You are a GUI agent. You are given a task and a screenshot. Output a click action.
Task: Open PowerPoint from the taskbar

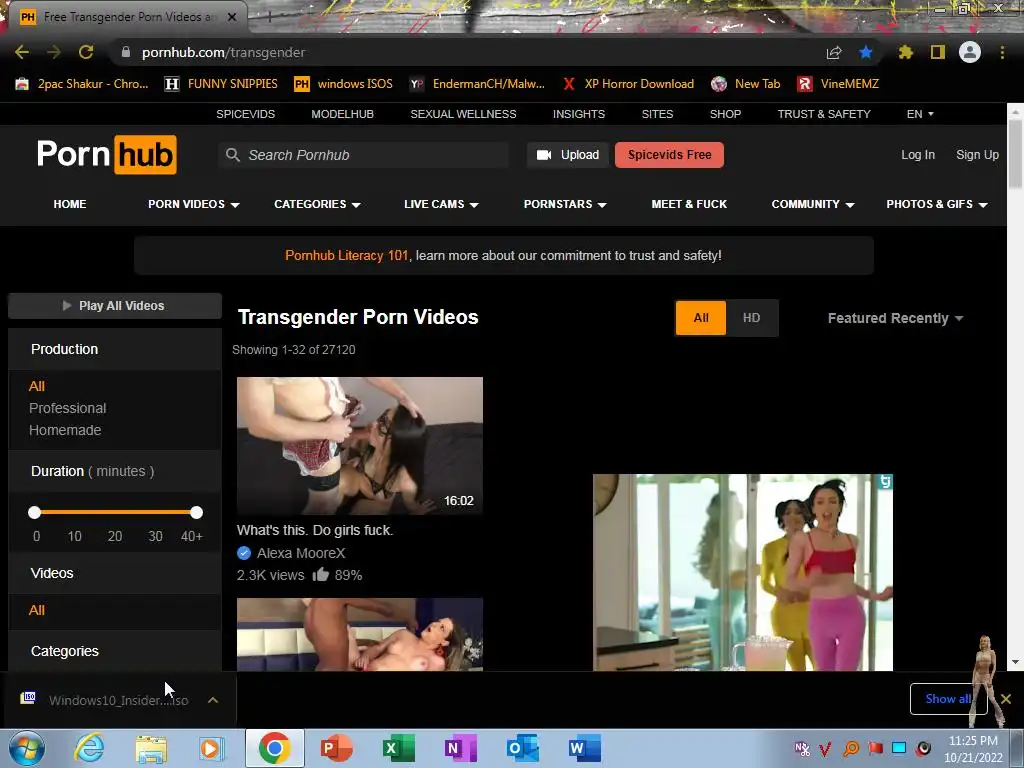(336, 748)
